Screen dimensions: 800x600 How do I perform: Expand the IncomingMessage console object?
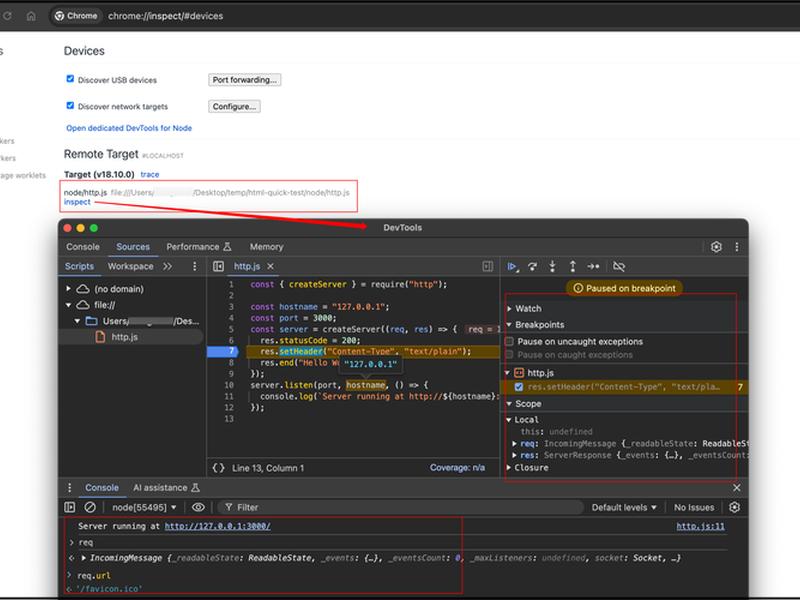pyautogui.click(x=83, y=558)
